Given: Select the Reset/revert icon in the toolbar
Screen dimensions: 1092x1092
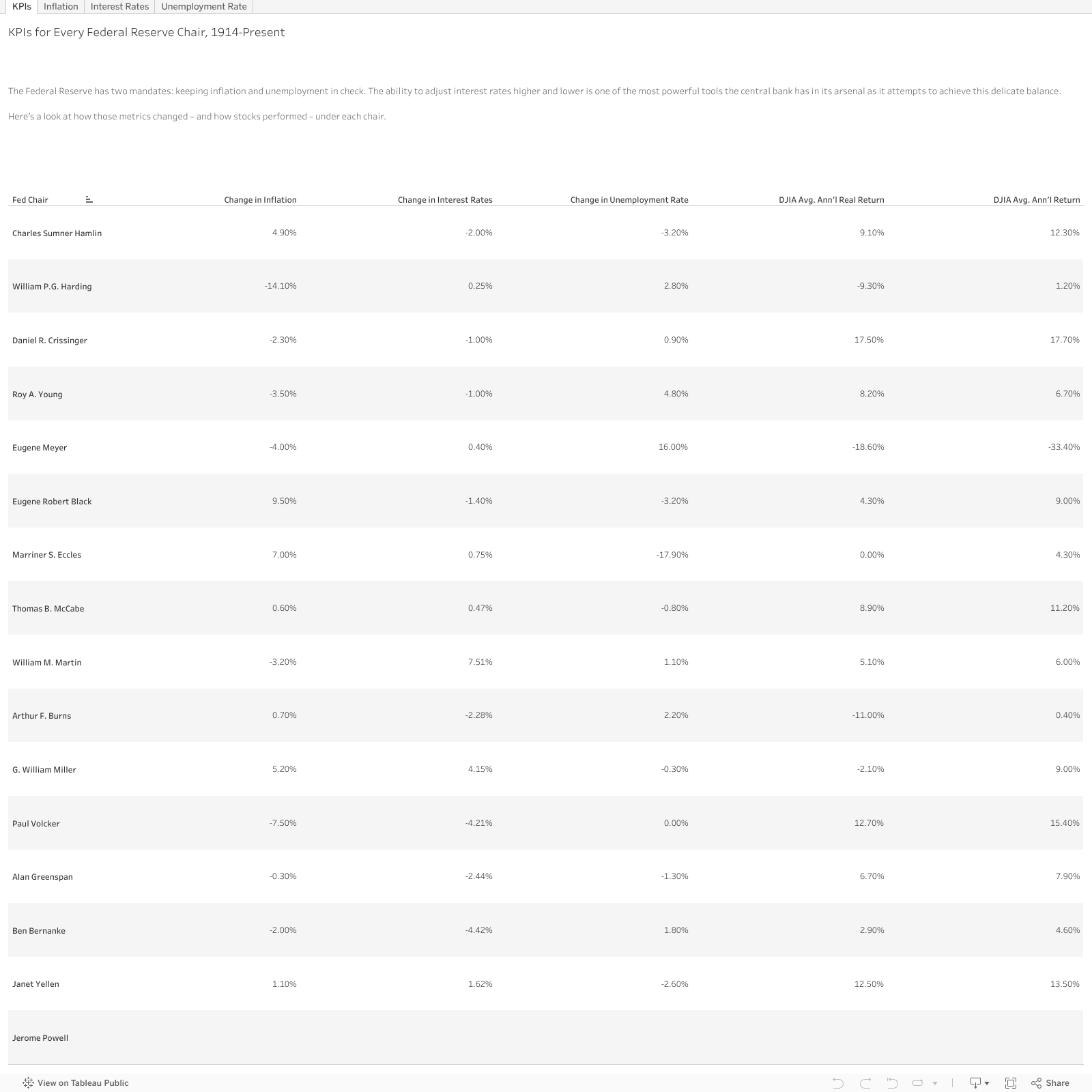Looking at the screenshot, I should [892, 1083].
